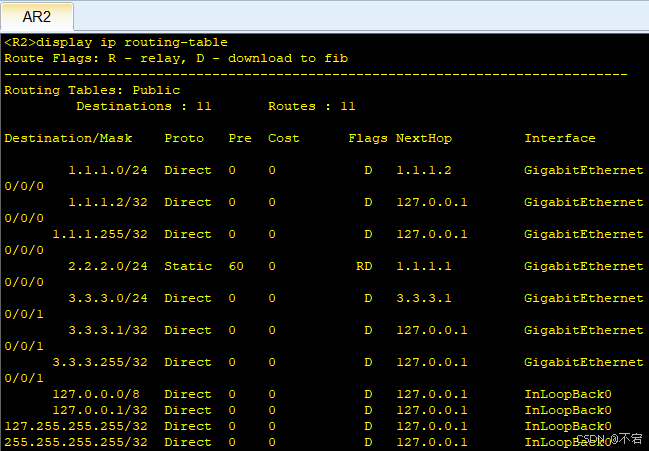Click the GigabitEthernet interface of 3.3.3.1/32

click(584, 330)
